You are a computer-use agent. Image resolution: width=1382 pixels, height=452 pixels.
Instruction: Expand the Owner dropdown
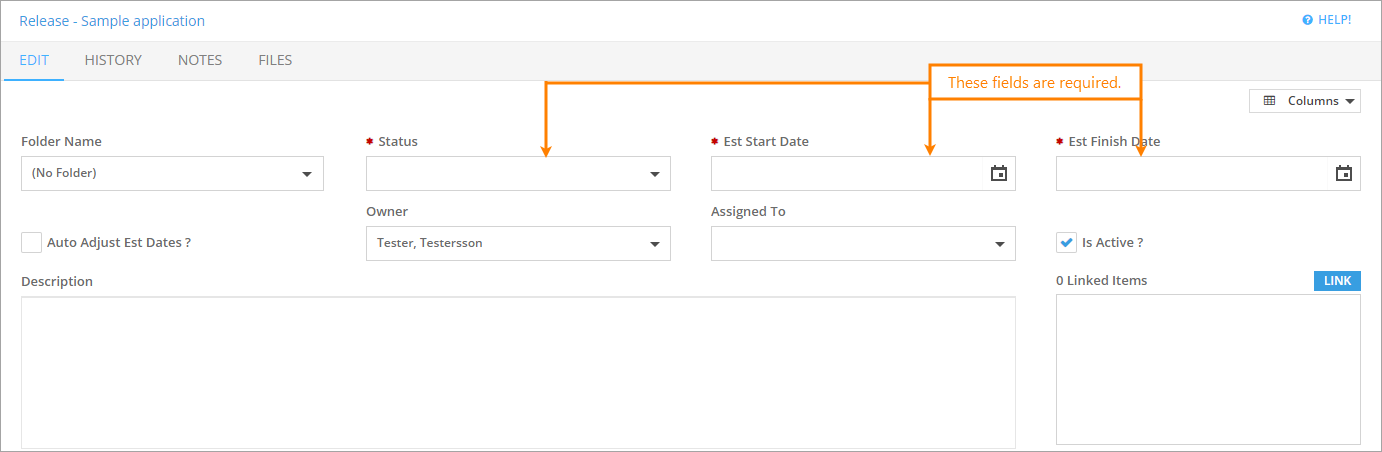pos(654,244)
